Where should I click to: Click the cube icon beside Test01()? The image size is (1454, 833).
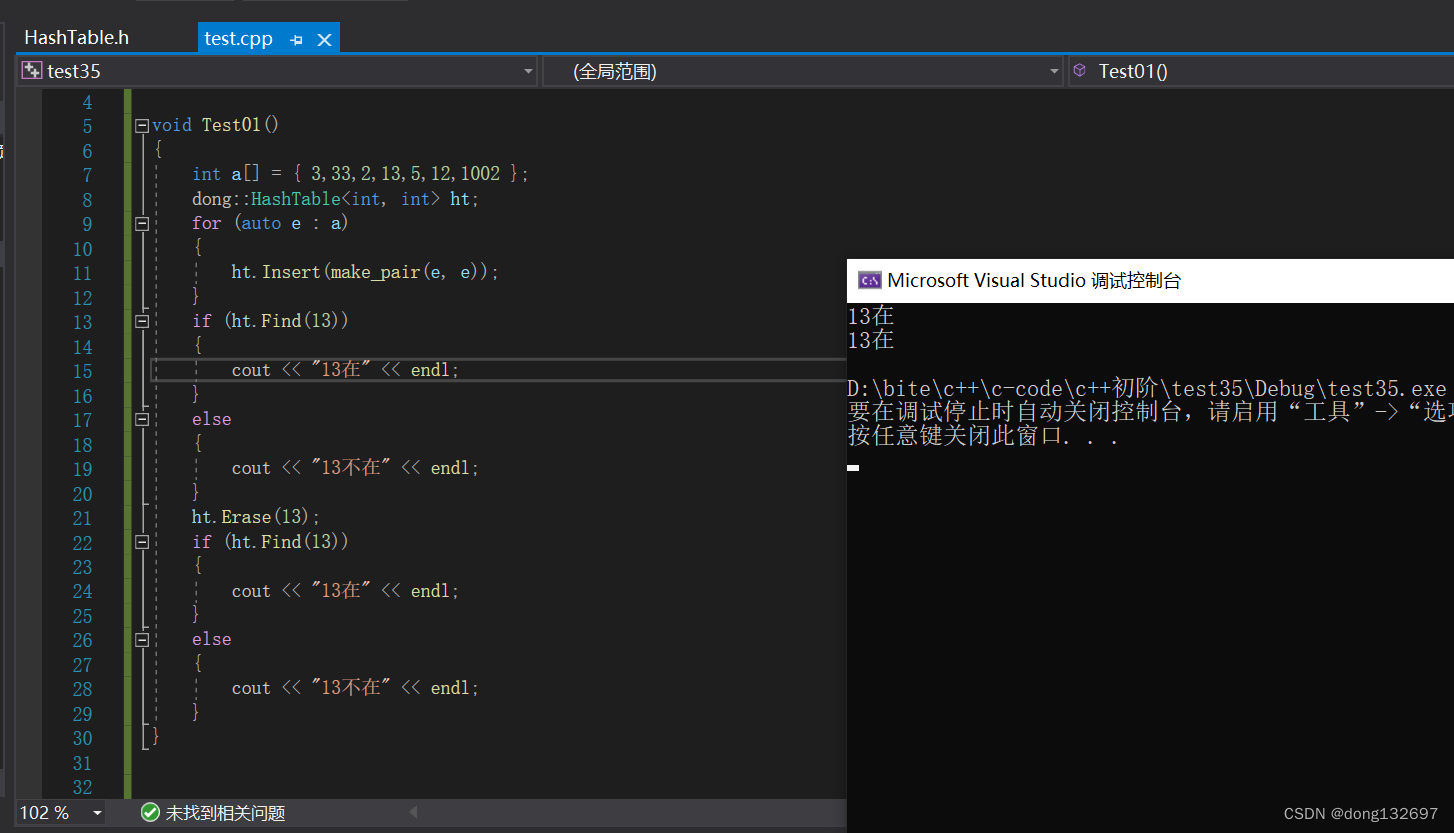[x=1079, y=70]
